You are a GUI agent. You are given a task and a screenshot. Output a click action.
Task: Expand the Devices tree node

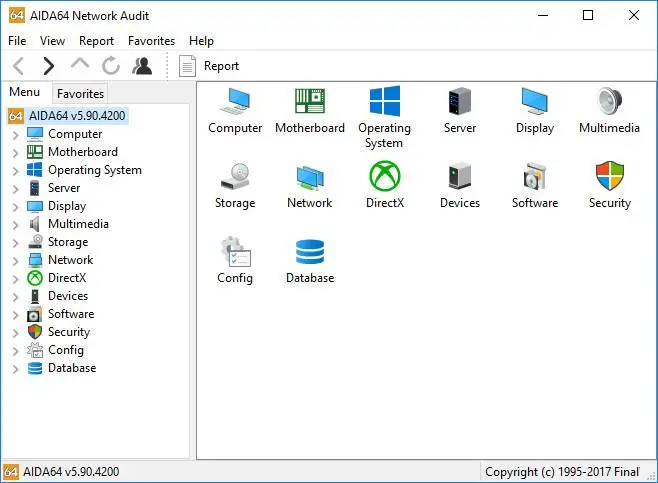[16, 297]
